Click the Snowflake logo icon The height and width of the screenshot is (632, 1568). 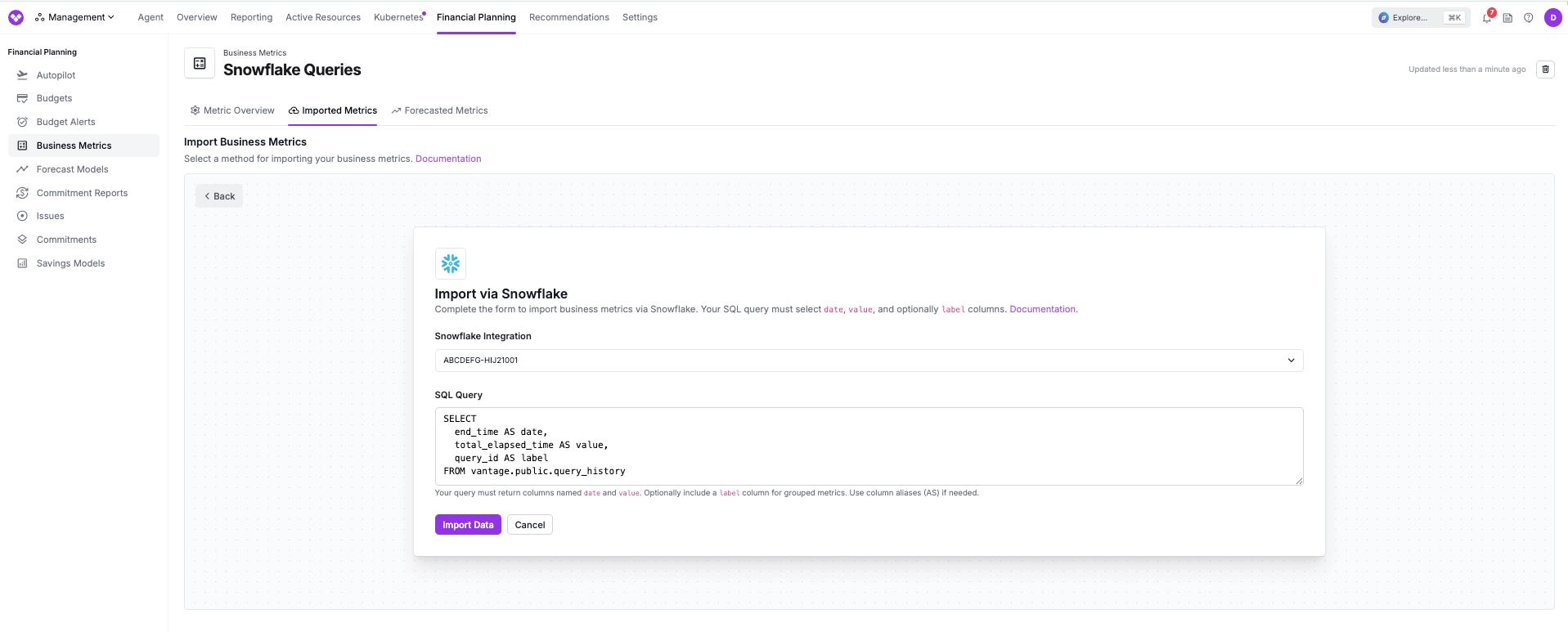coord(451,263)
